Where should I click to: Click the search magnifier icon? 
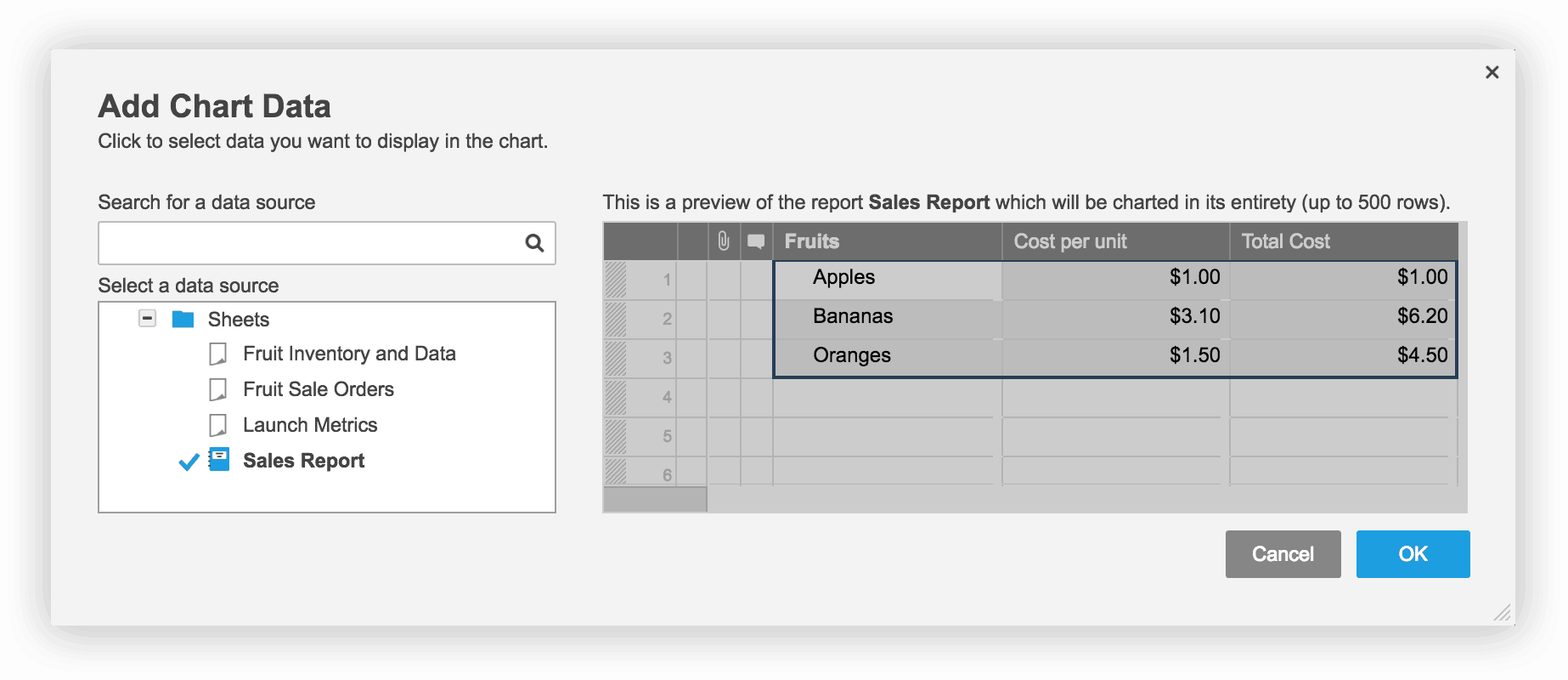click(534, 243)
